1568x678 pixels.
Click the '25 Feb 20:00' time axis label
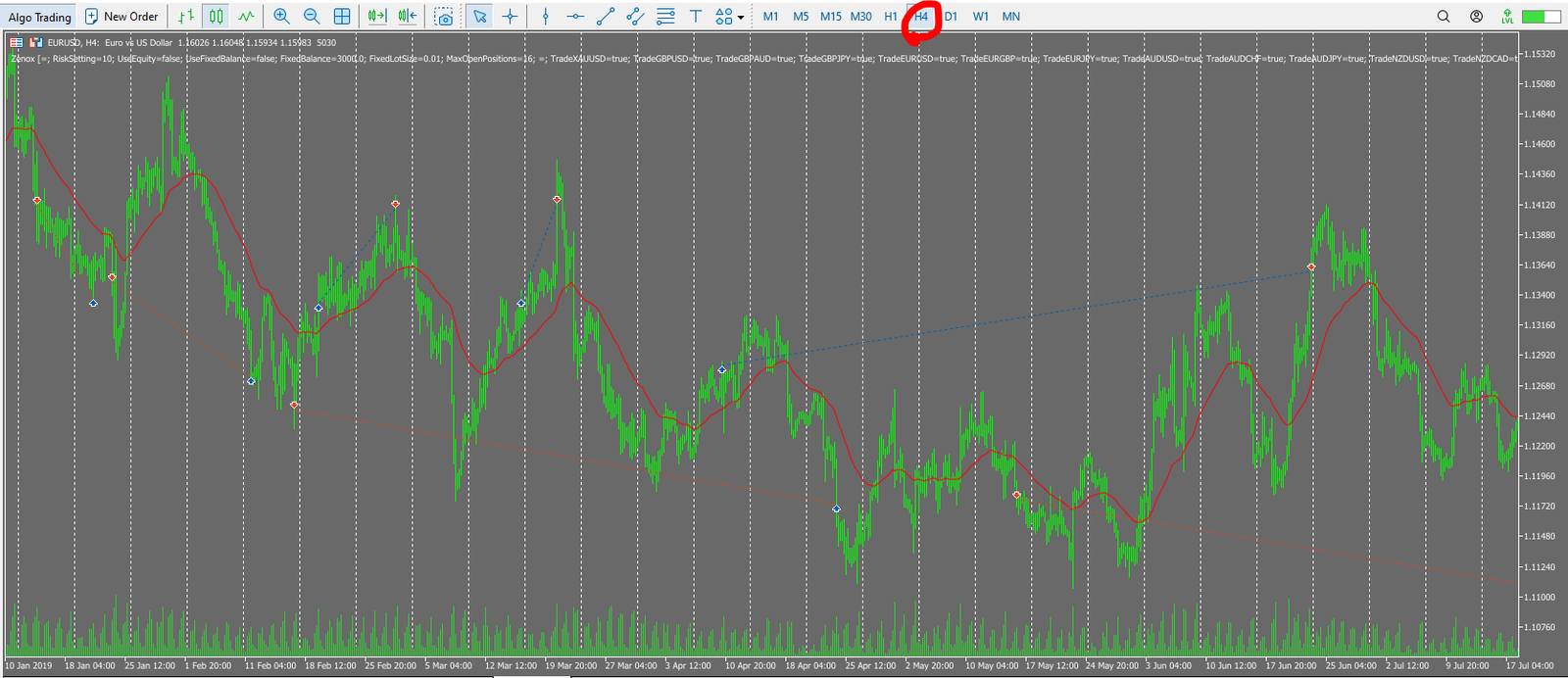(390, 666)
